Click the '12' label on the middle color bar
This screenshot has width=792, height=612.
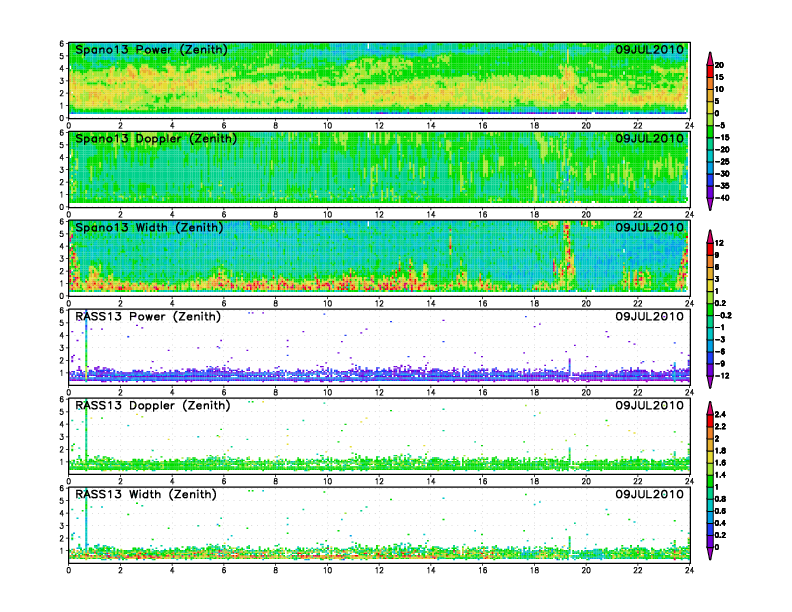tap(719, 243)
